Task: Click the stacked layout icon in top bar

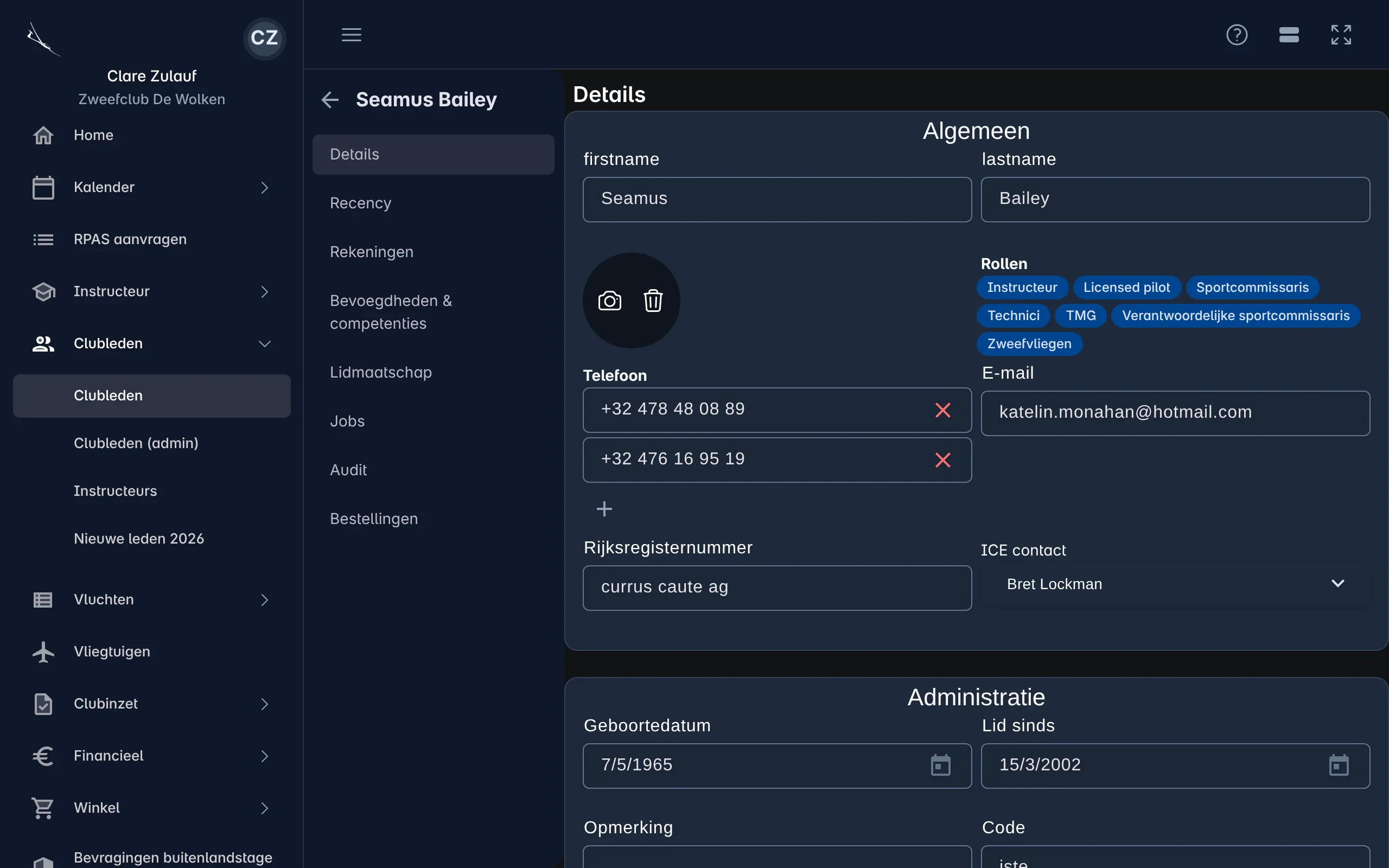Action: 1289,34
